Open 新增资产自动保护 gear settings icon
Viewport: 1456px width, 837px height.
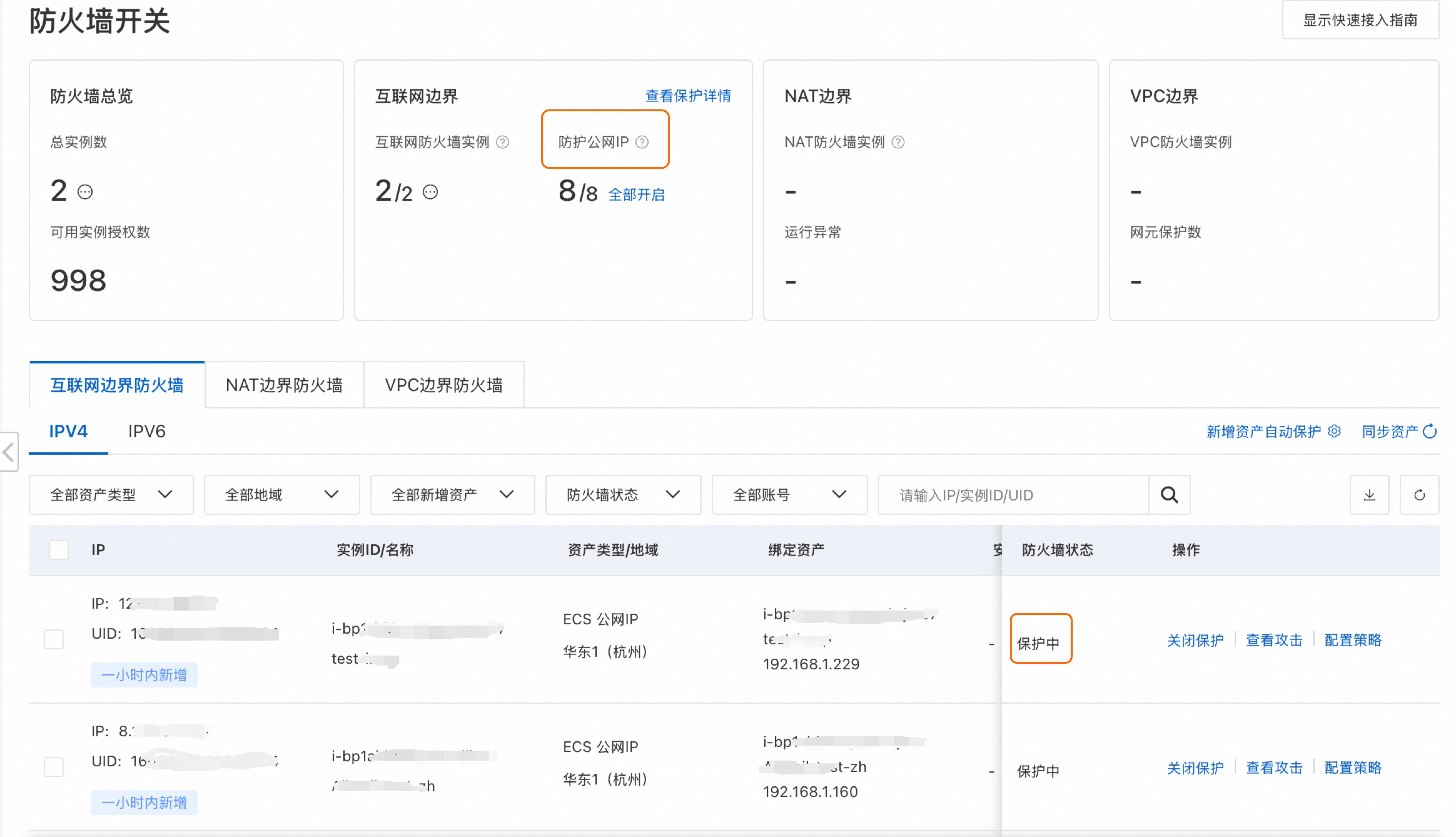(x=1334, y=431)
